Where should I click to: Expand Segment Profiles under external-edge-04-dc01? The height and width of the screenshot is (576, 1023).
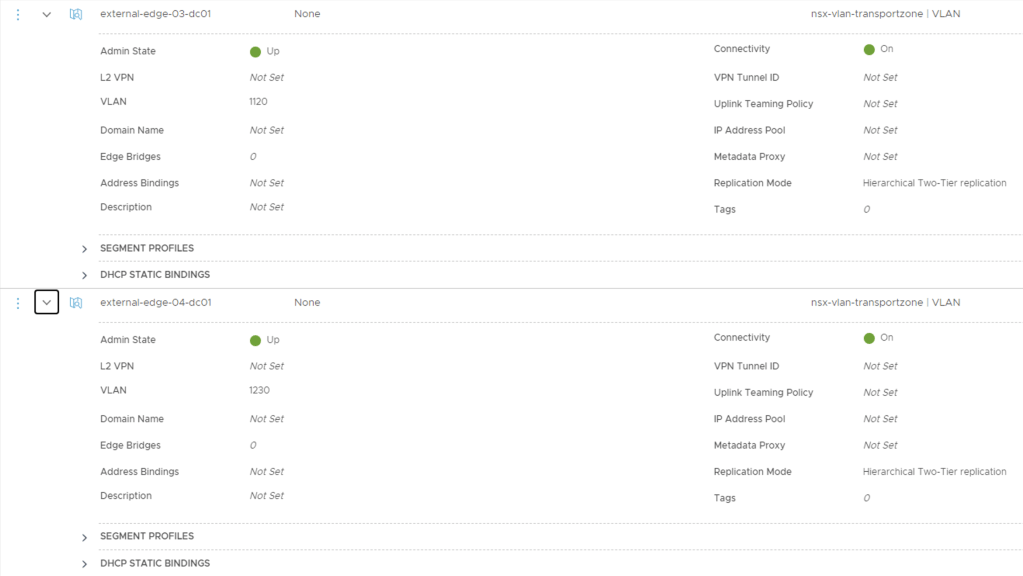[x=85, y=537]
